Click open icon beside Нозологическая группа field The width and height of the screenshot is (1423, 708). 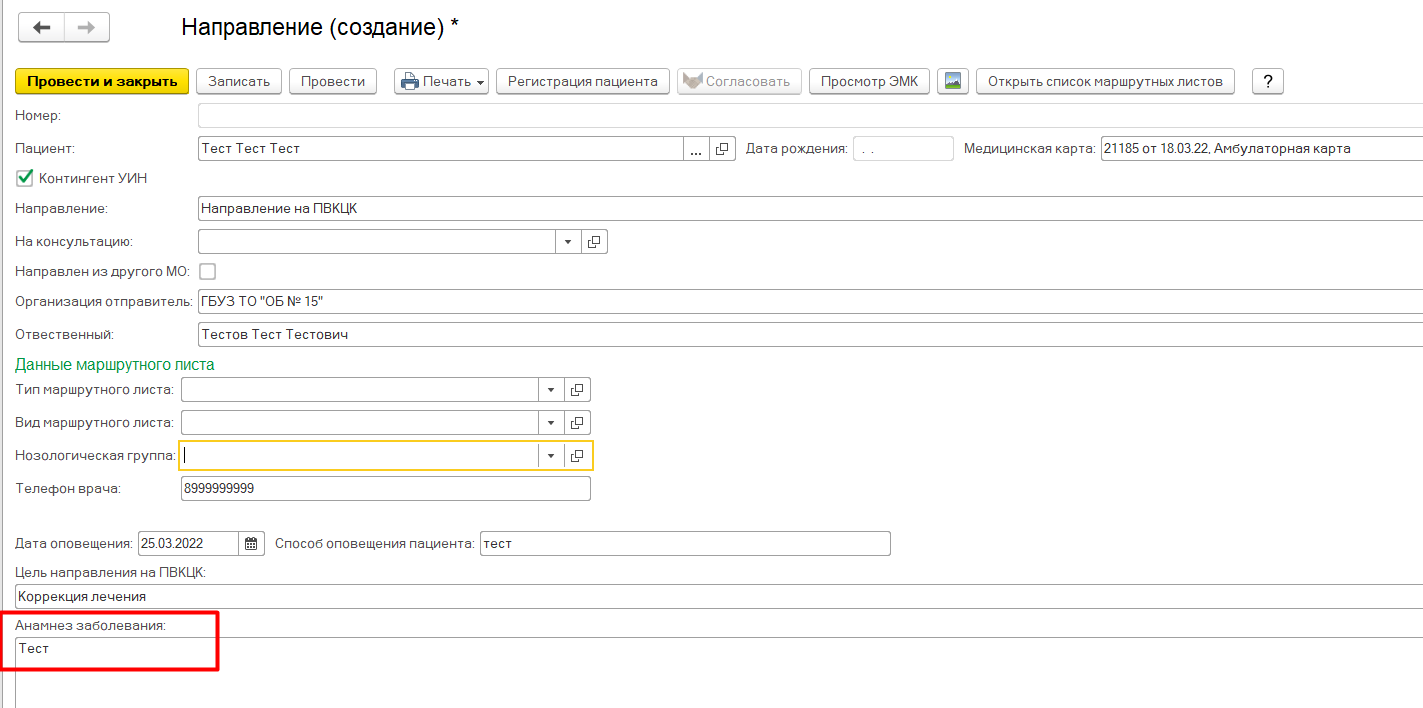(577, 456)
